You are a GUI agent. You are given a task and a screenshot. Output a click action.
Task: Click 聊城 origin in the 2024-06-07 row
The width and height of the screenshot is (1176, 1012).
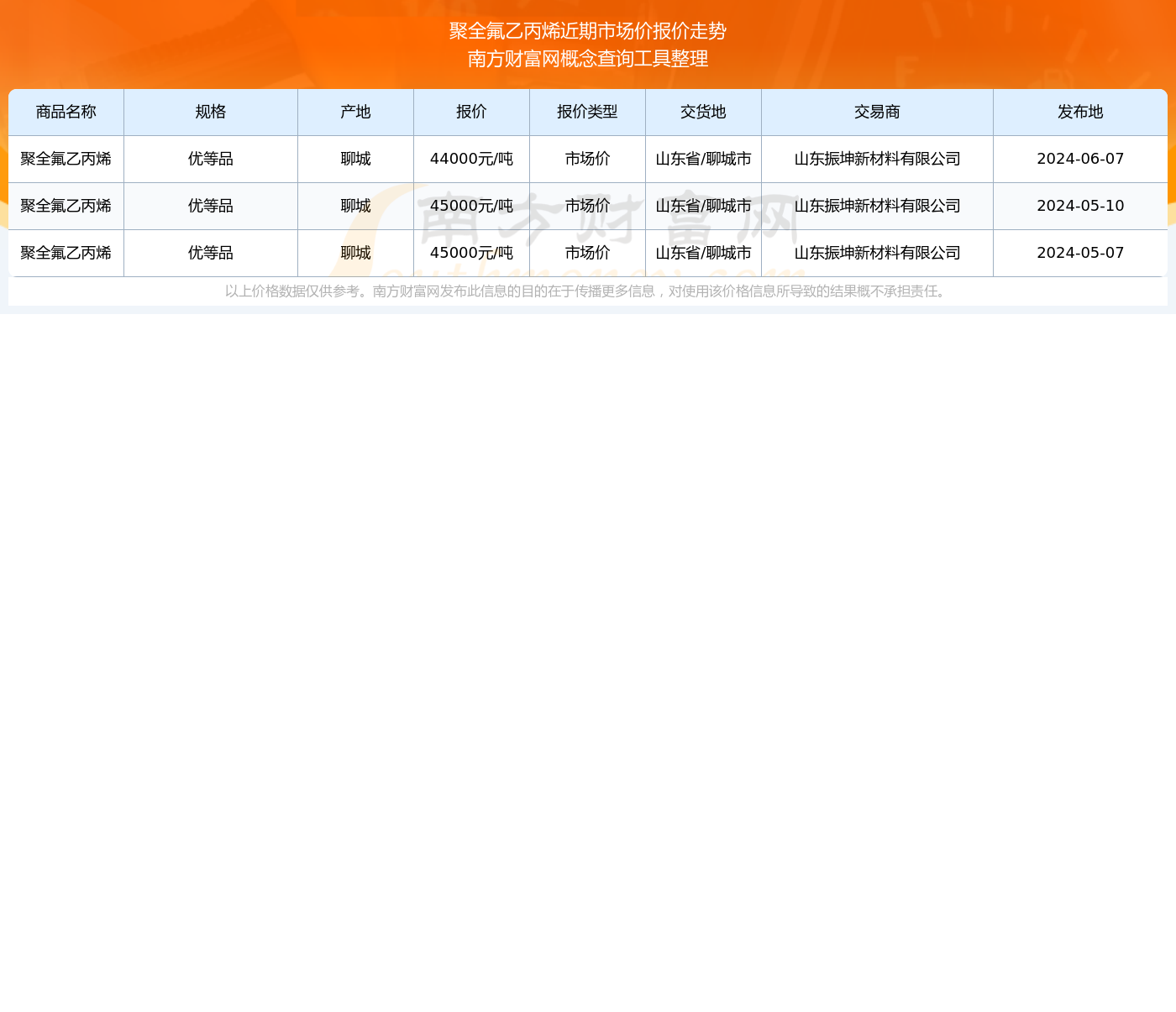coord(356,159)
